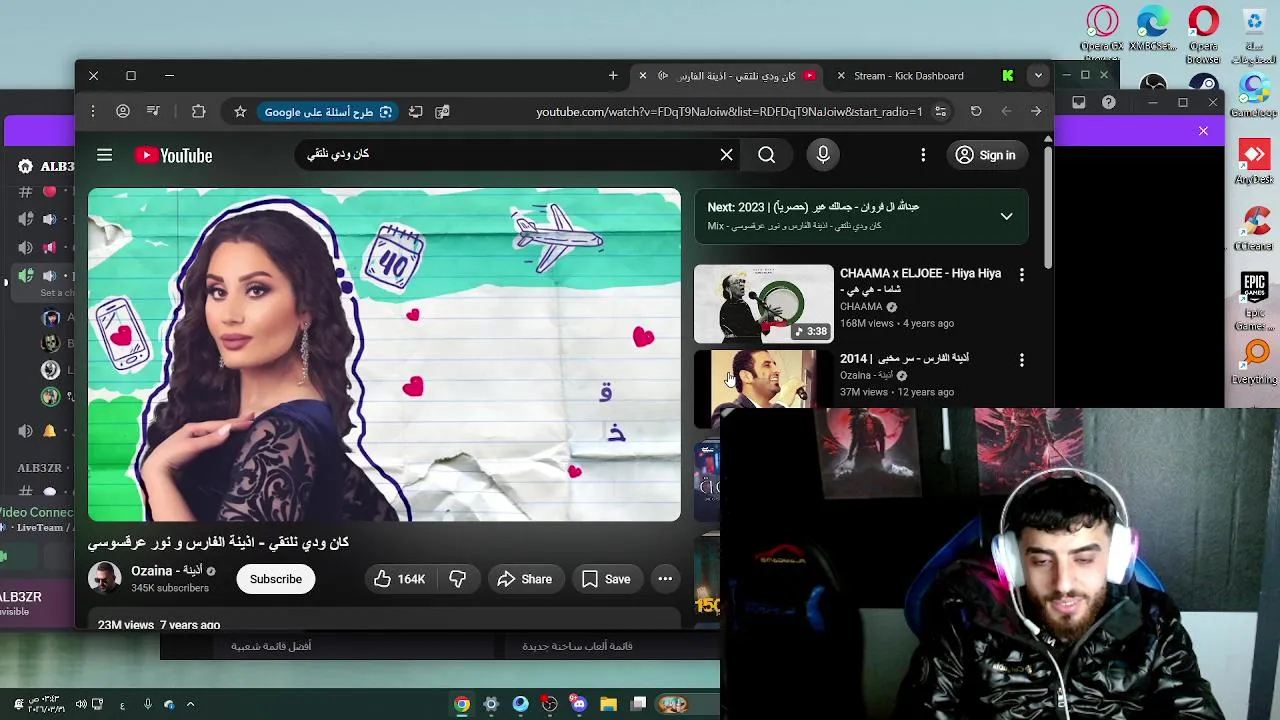Open the browser extensions puzzle icon
Image resolution: width=1280 pixels, height=720 pixels.
click(198, 112)
